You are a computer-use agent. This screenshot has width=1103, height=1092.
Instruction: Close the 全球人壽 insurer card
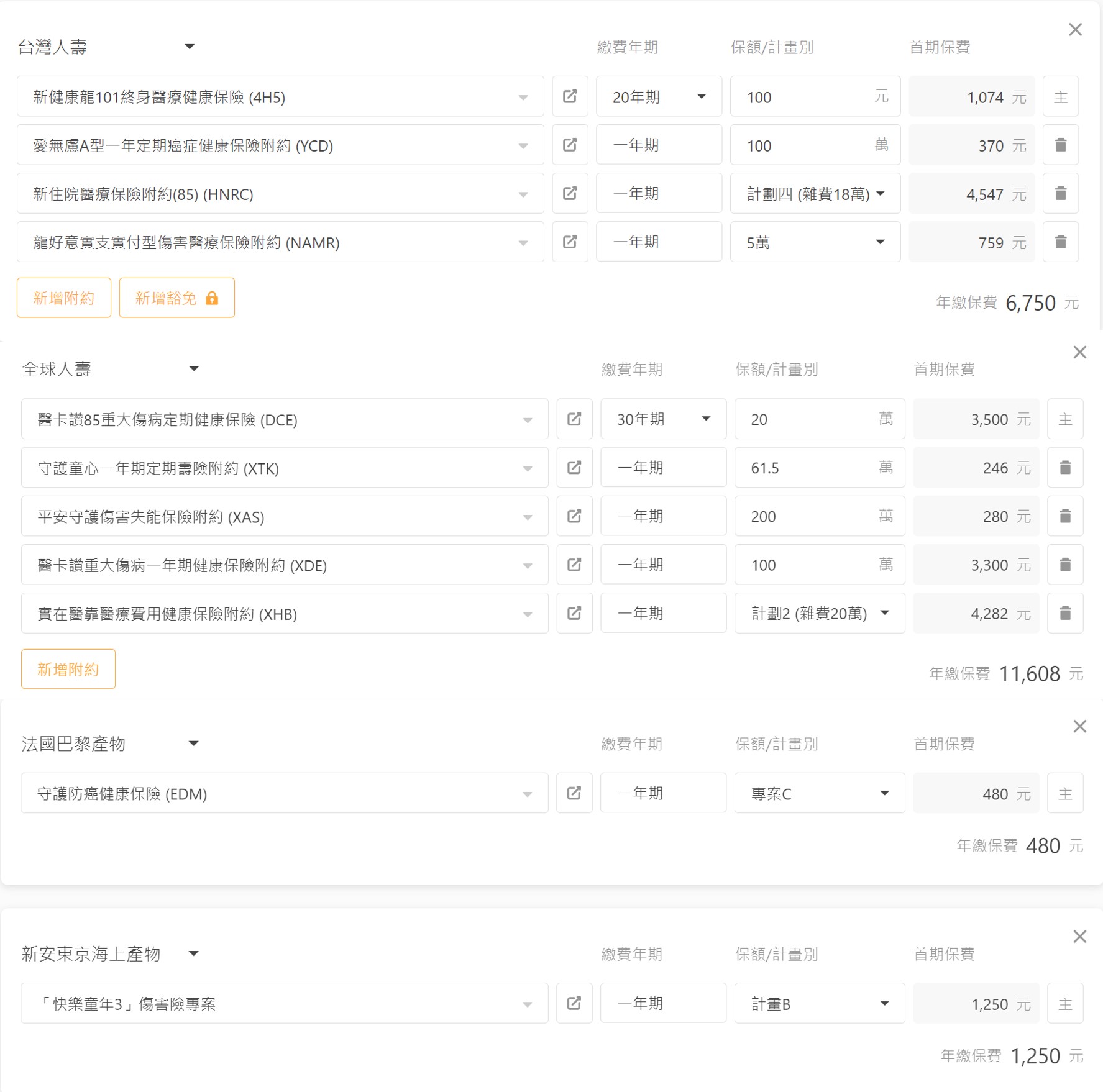tap(1079, 352)
